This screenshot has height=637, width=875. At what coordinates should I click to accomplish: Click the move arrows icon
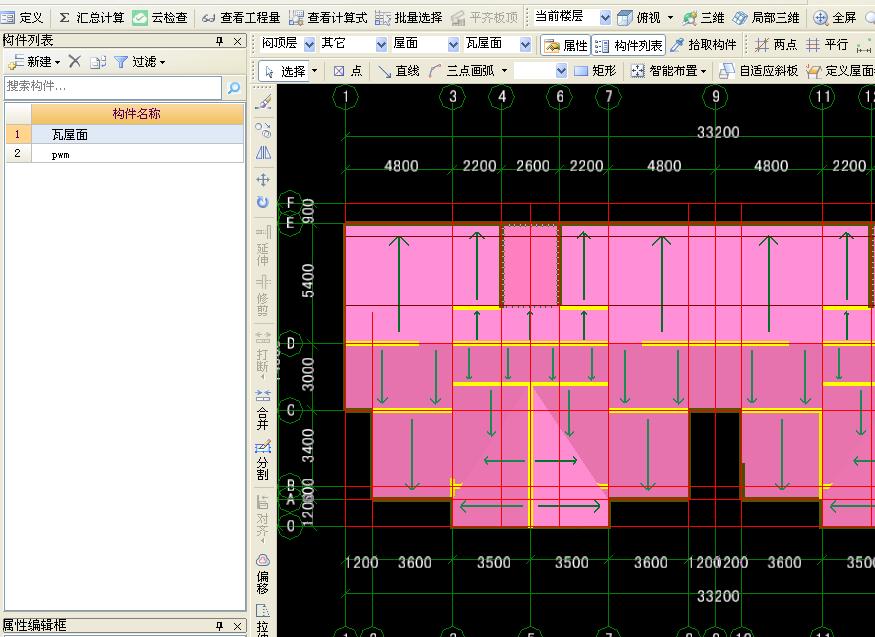263,180
